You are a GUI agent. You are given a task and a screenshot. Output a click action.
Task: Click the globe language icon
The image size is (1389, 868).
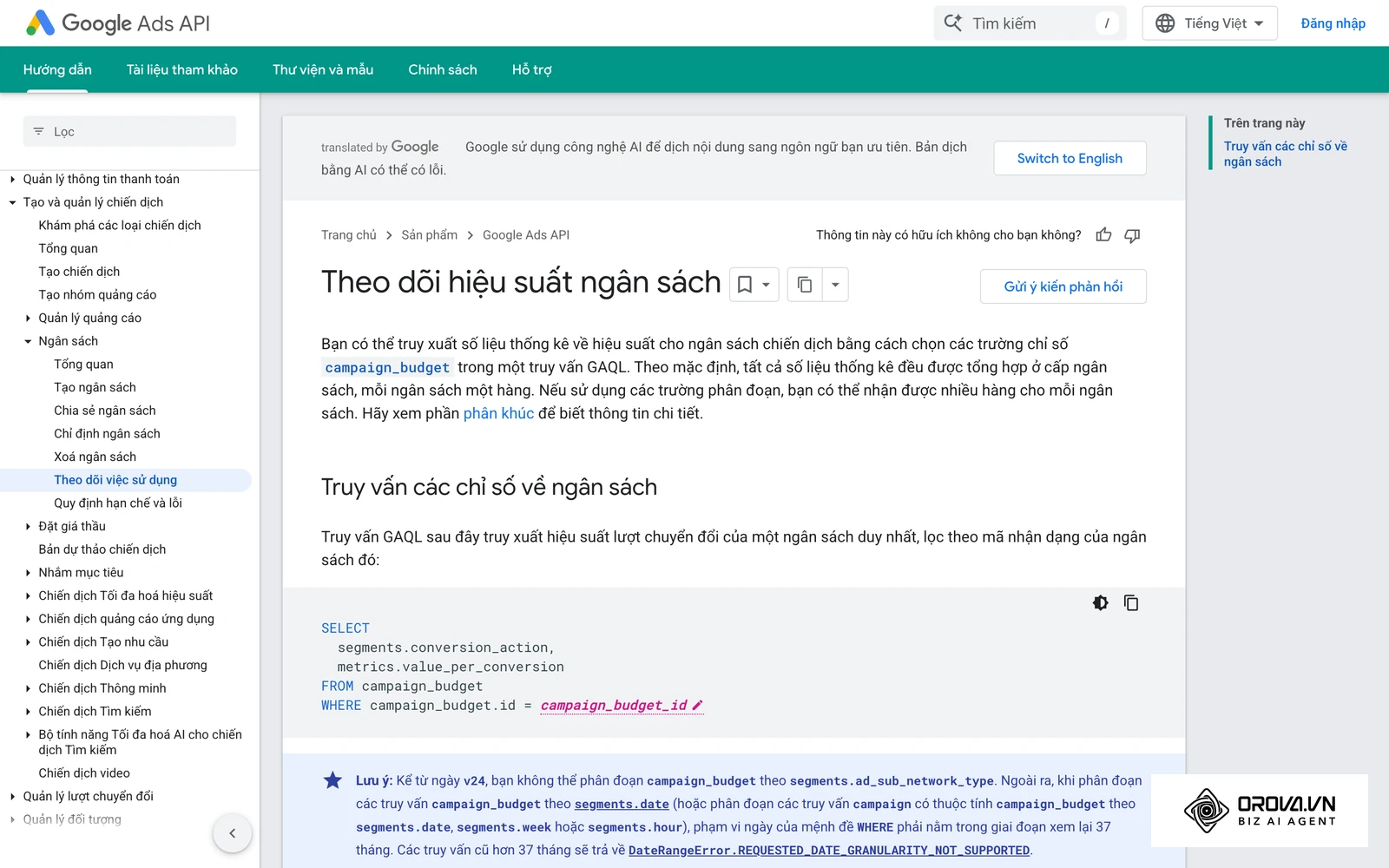coord(1165,23)
